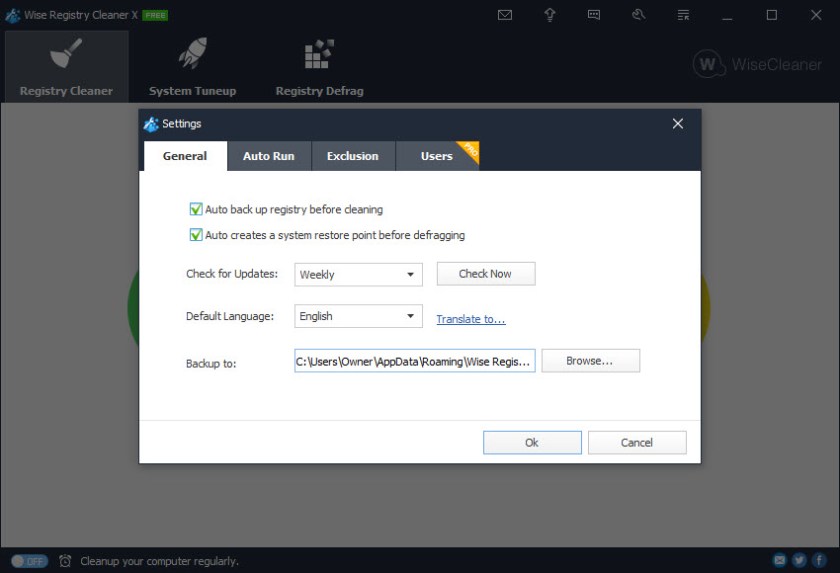Open the menu list icon in title bar
The height and width of the screenshot is (573, 840).
(x=683, y=15)
